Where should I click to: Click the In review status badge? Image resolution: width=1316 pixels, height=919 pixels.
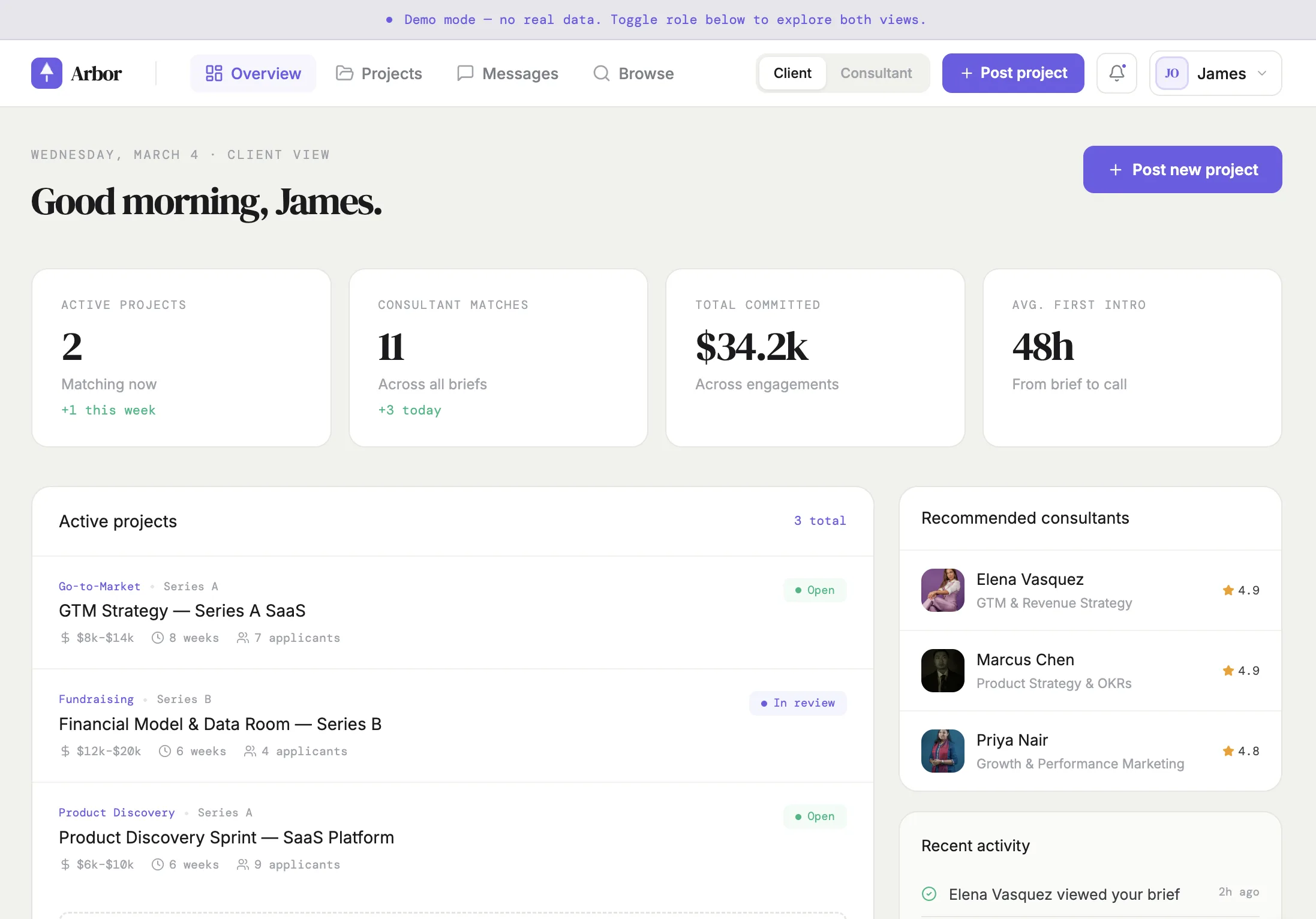pyautogui.click(x=798, y=703)
